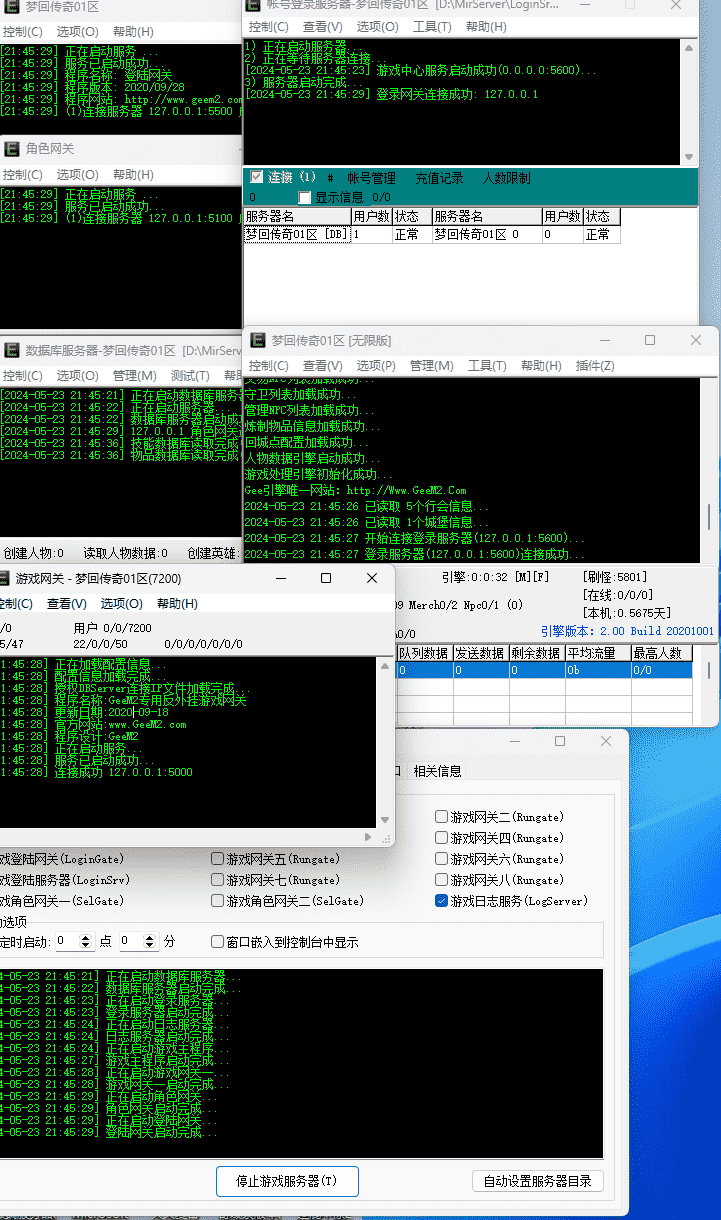The image size is (721, 1220).
Task: Check 窗口嵌入到控制台中显示 option
Action: 218,941
